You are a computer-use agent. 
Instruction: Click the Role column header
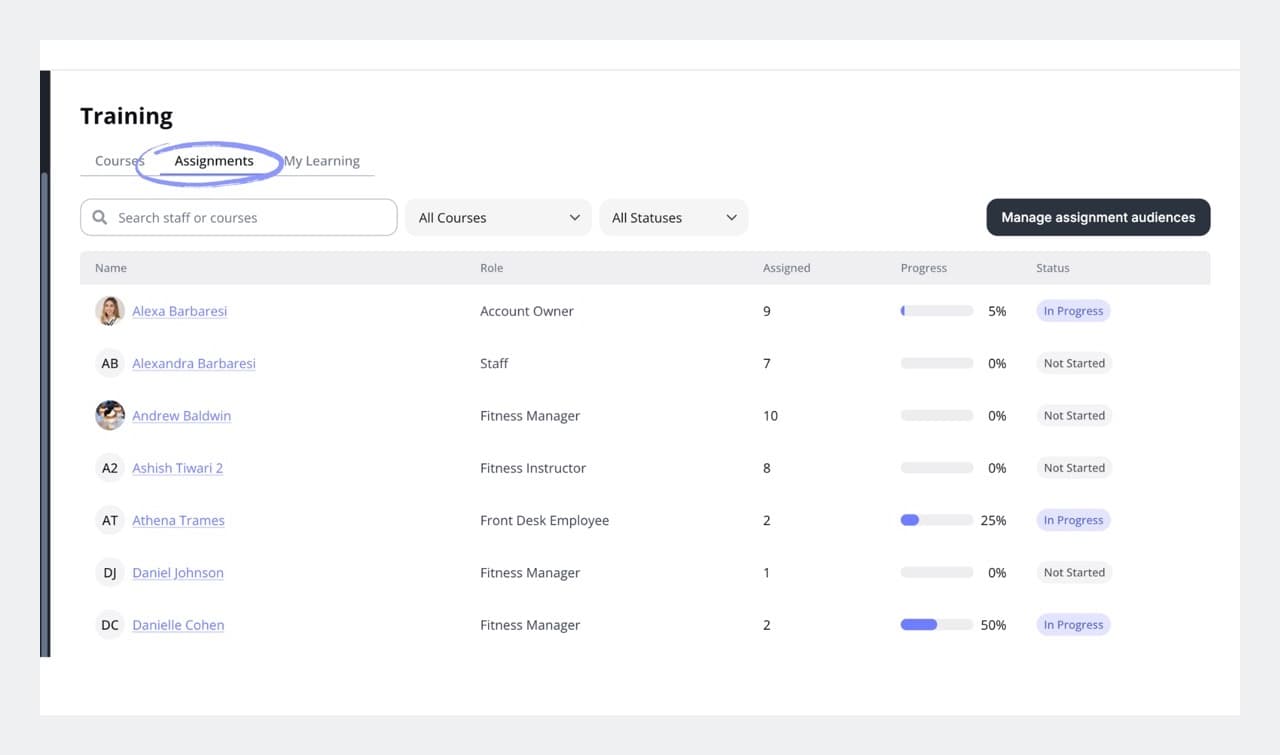click(x=492, y=268)
